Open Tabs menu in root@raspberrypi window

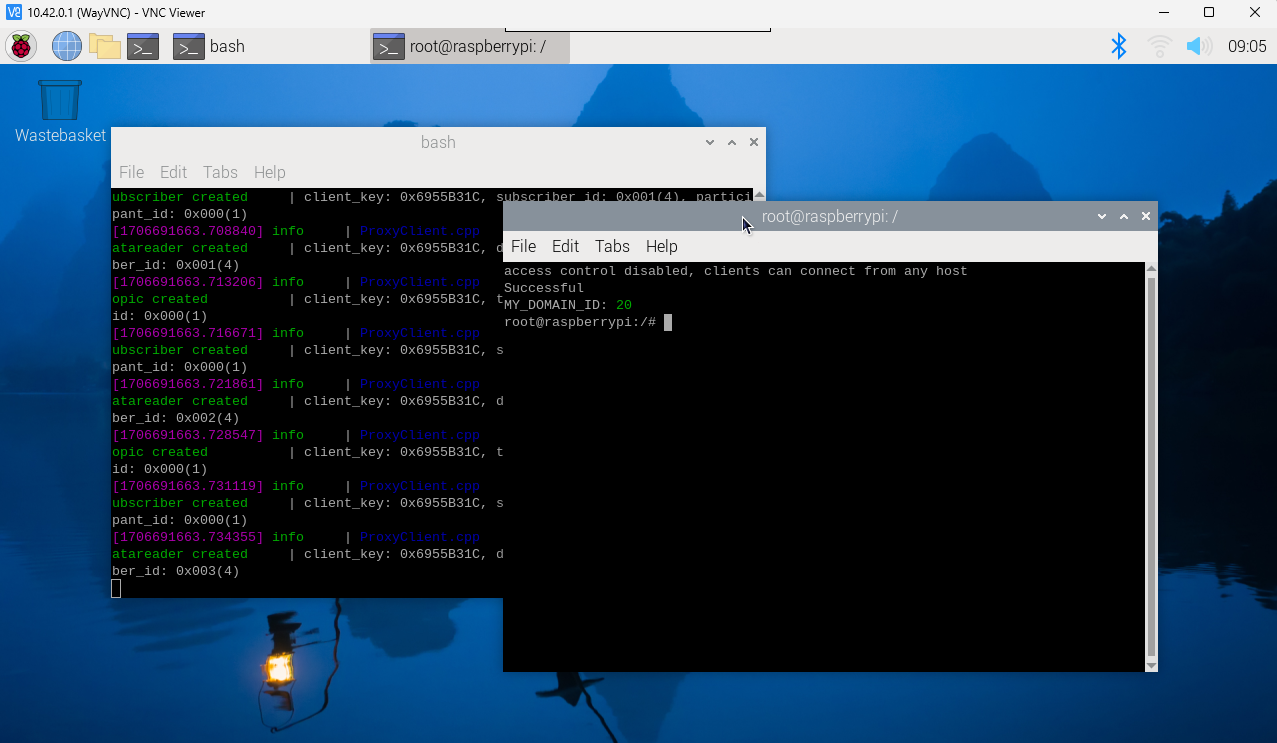612,246
